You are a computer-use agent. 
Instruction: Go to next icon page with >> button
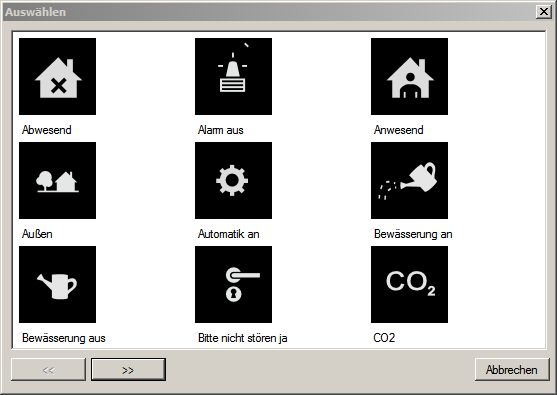[128, 370]
